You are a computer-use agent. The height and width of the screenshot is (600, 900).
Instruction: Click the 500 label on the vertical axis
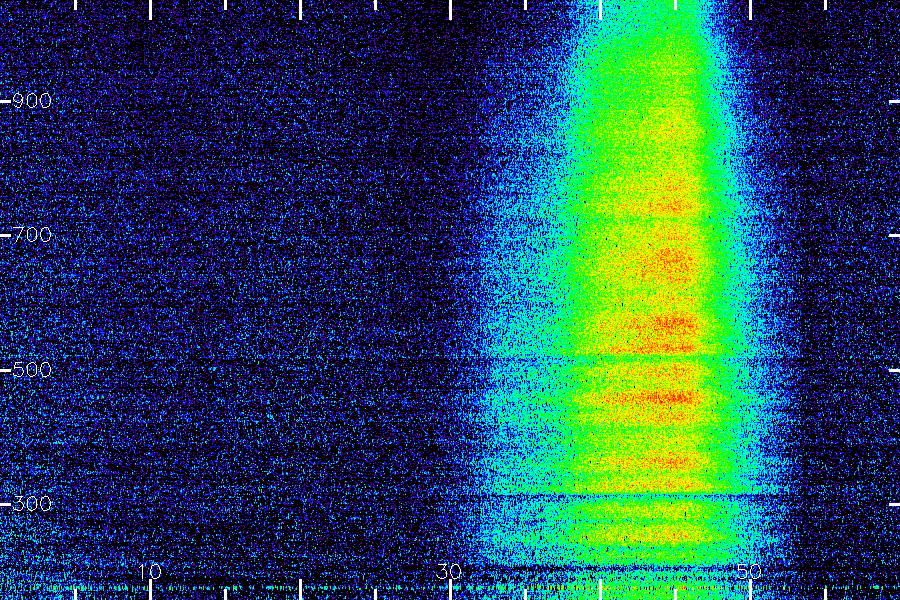tap(32, 369)
